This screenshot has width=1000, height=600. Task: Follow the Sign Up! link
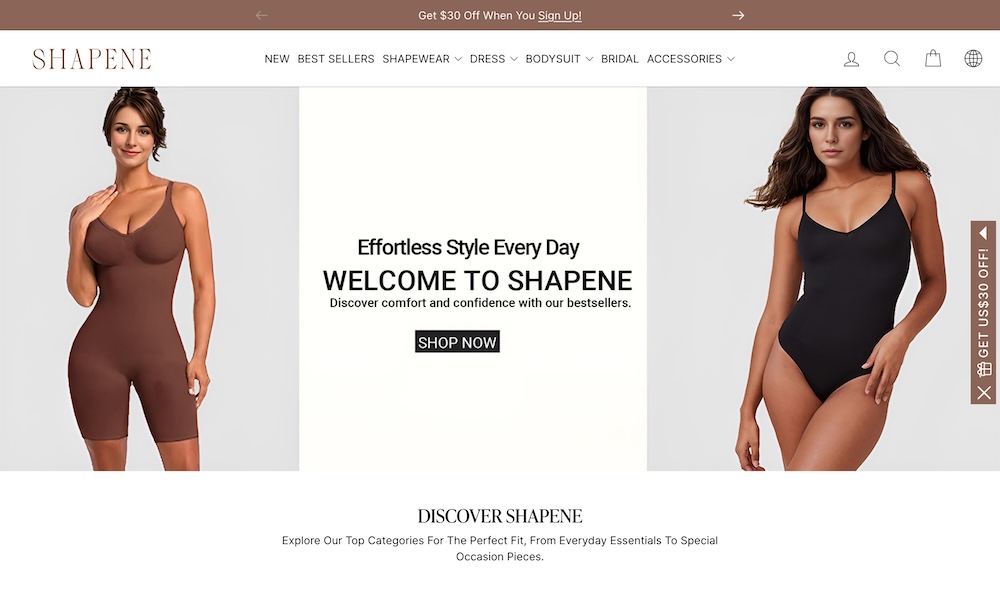[x=559, y=15]
